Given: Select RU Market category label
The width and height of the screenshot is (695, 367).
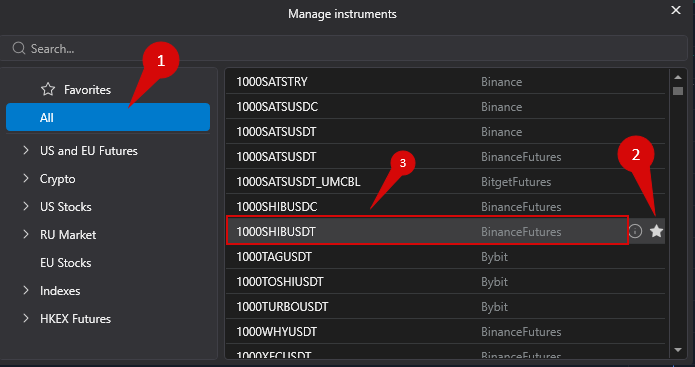Looking at the screenshot, I should [68, 234].
